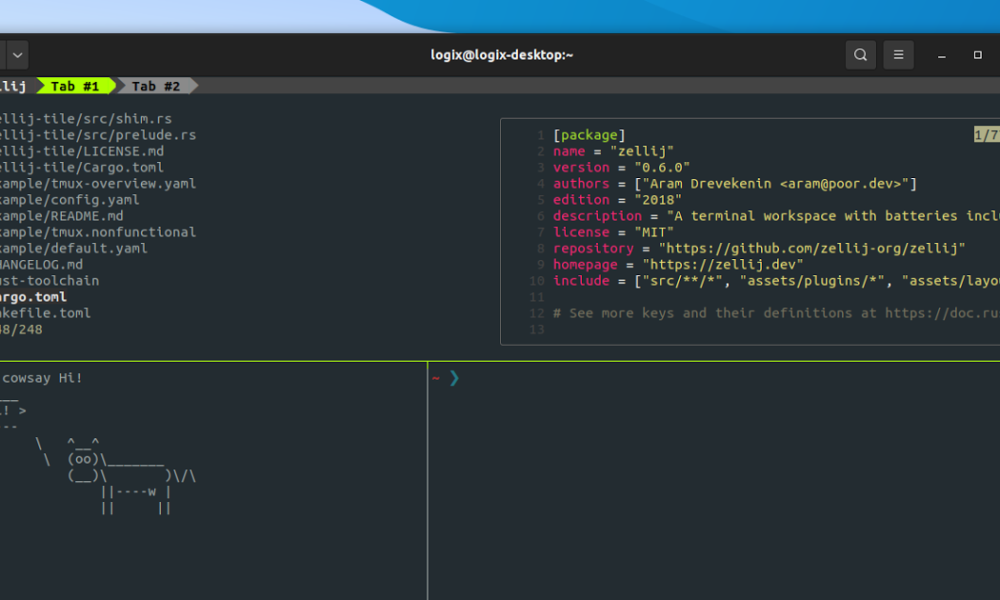This screenshot has width=1000, height=600.
Task: Click the [package] header line
Action: (x=589, y=135)
